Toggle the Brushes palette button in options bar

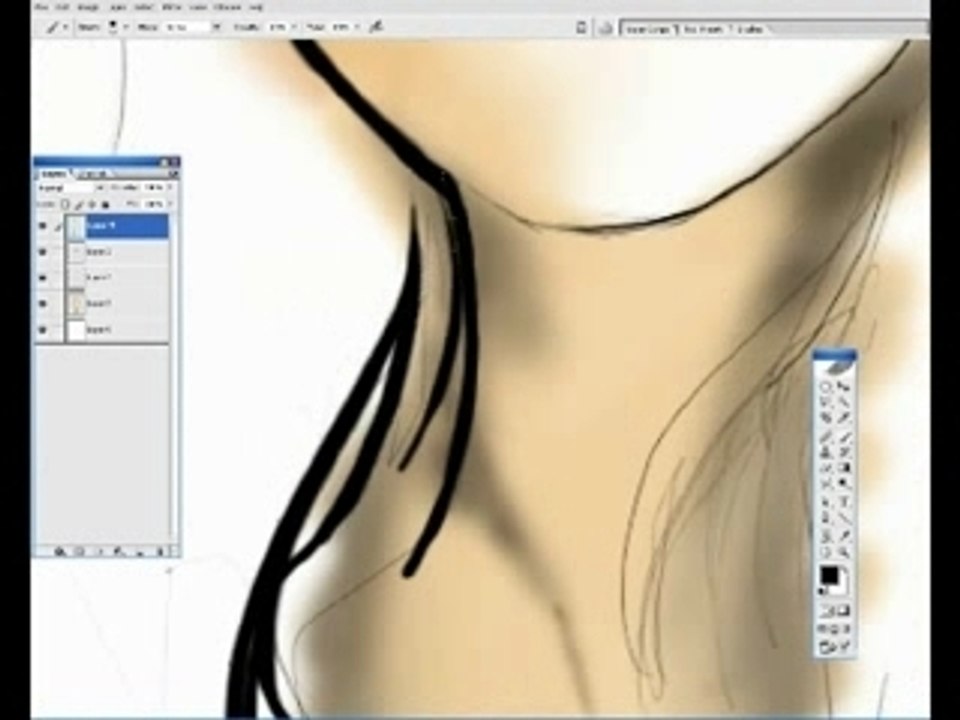[x=582, y=28]
